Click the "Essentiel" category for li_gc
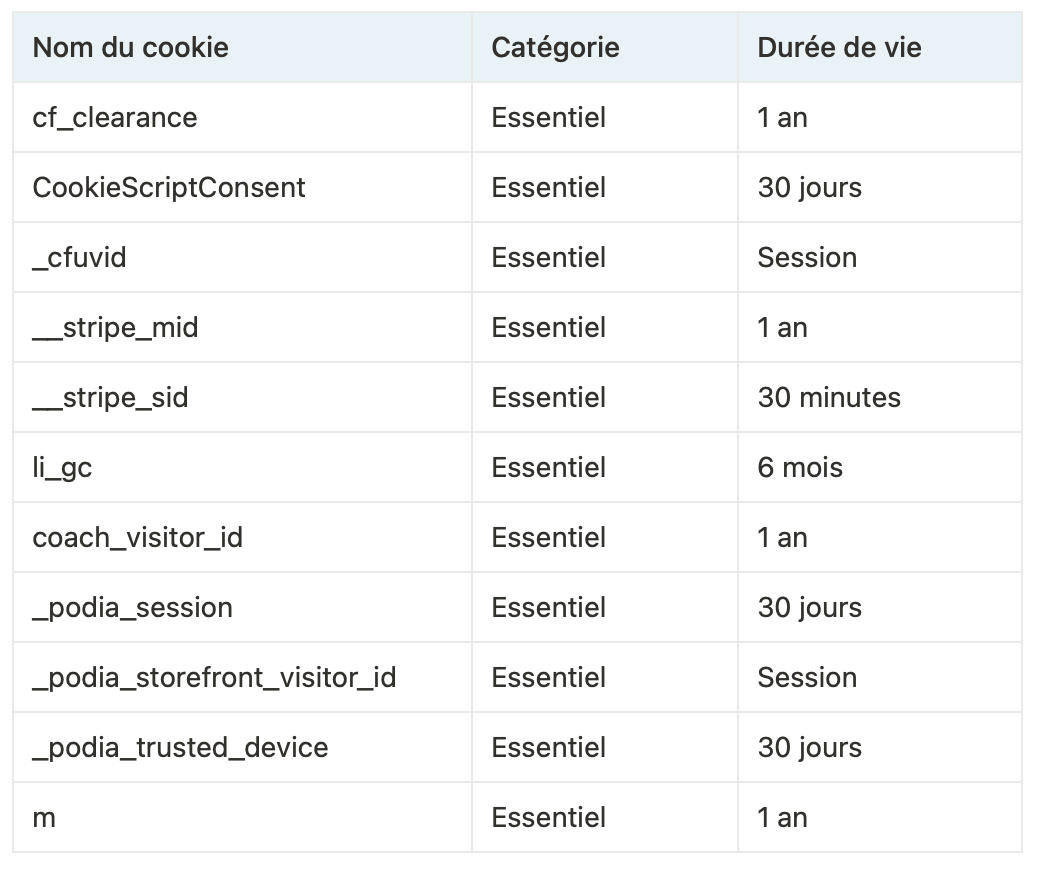Viewport: 1040px width, 876px height. click(548, 467)
